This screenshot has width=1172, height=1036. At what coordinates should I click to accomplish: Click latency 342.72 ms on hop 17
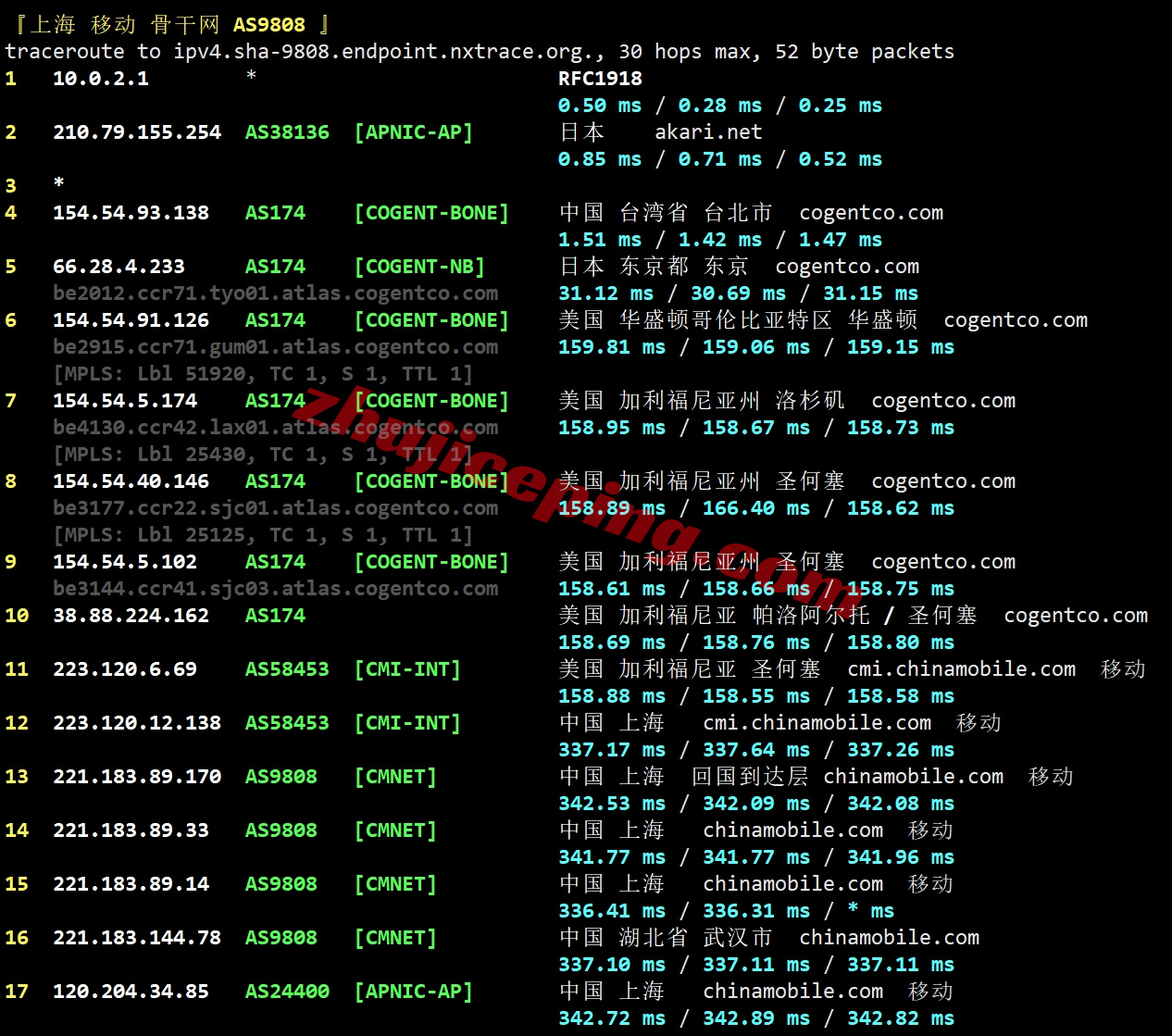click(x=612, y=1018)
